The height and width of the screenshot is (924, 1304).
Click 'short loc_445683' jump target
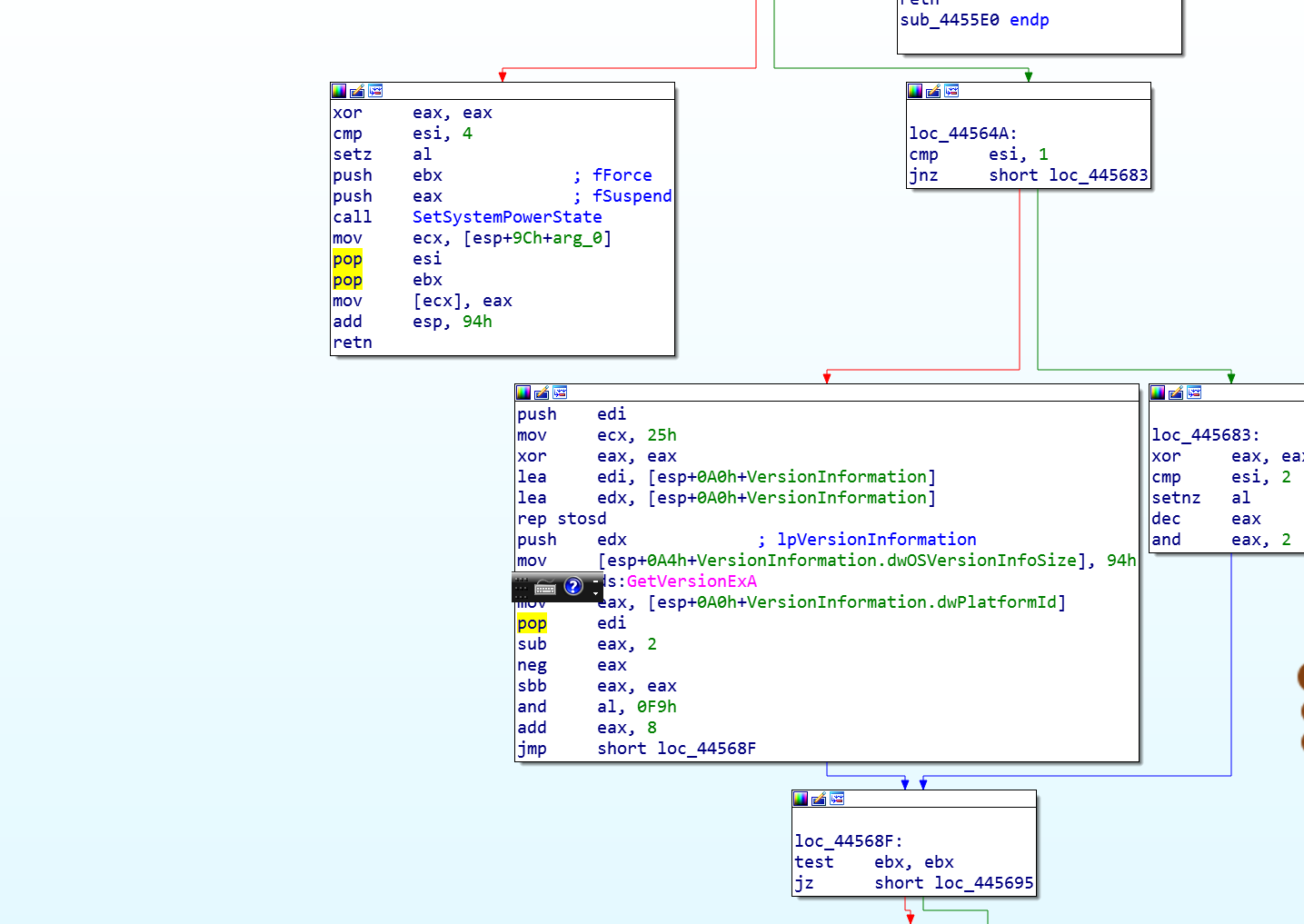(1069, 175)
